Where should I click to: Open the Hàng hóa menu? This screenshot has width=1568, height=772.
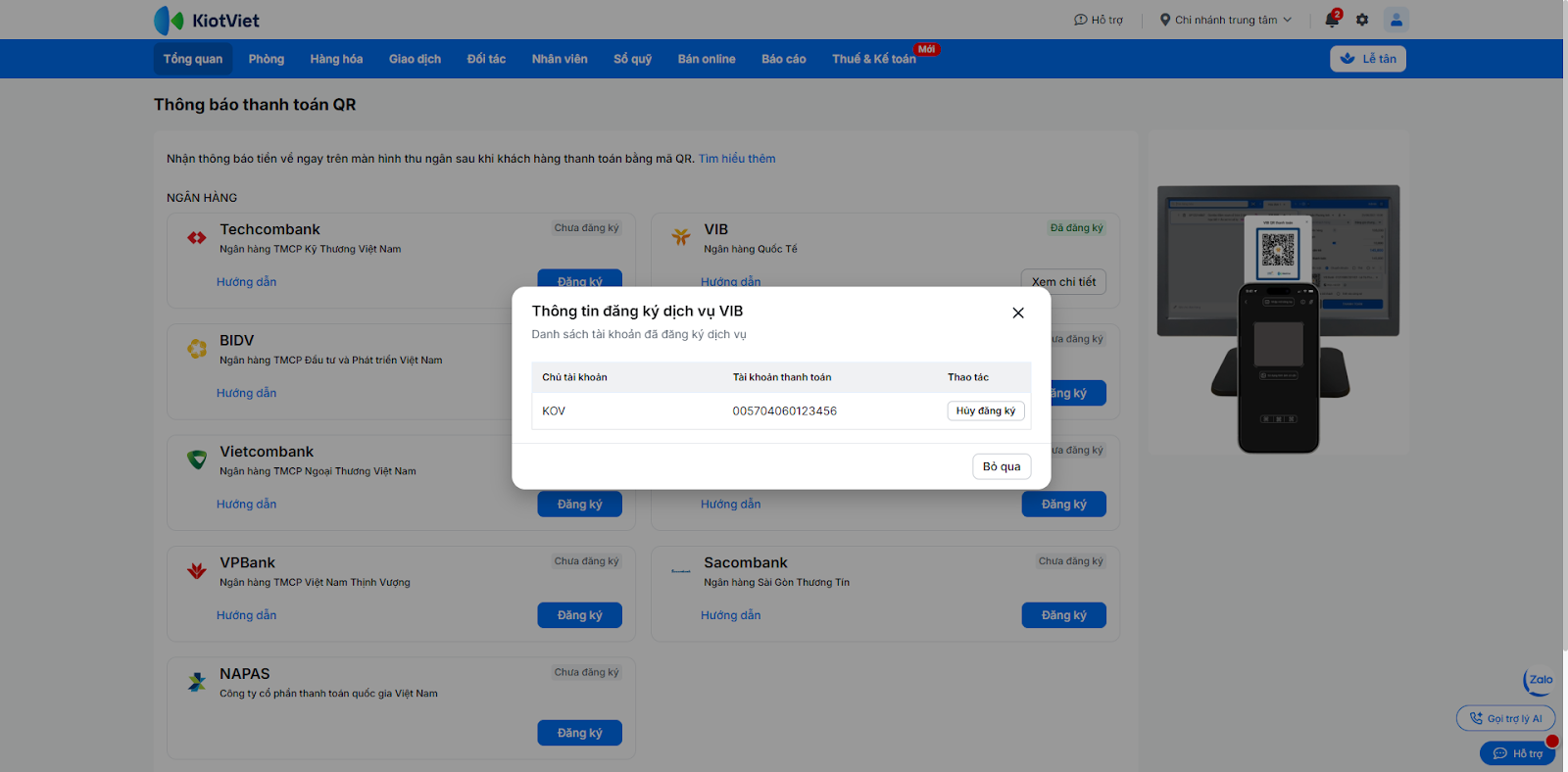[x=336, y=59]
